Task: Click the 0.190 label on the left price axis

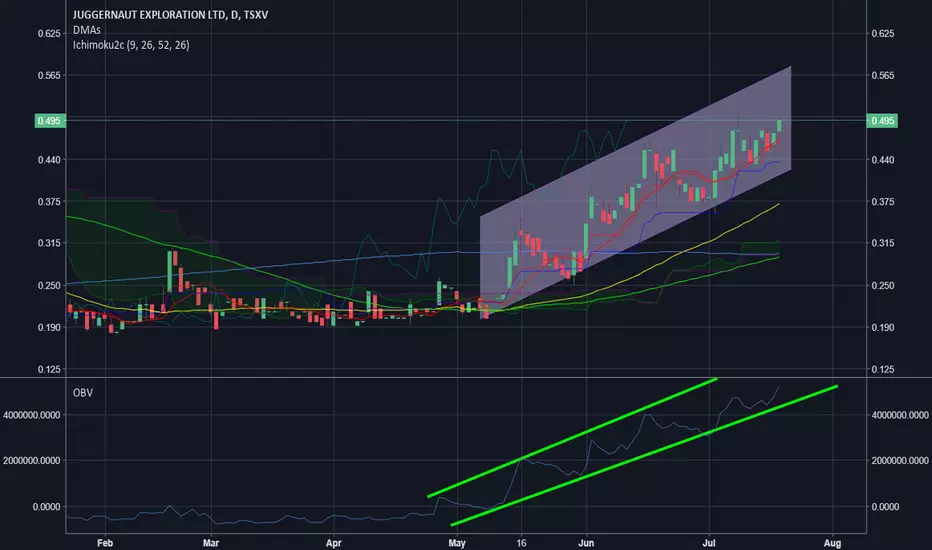Action: tap(49, 328)
